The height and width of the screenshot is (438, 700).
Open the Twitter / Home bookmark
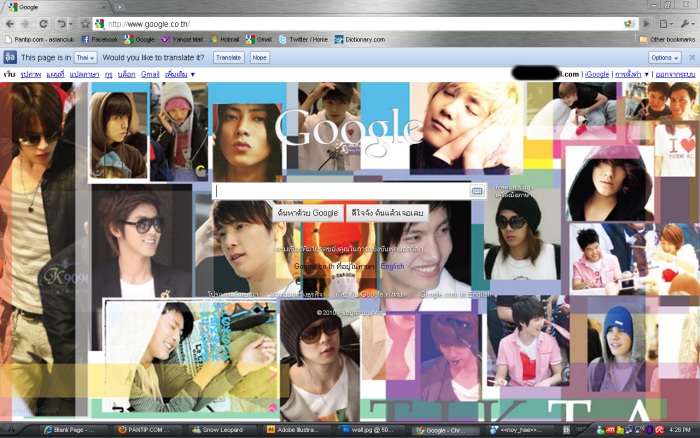coord(303,39)
